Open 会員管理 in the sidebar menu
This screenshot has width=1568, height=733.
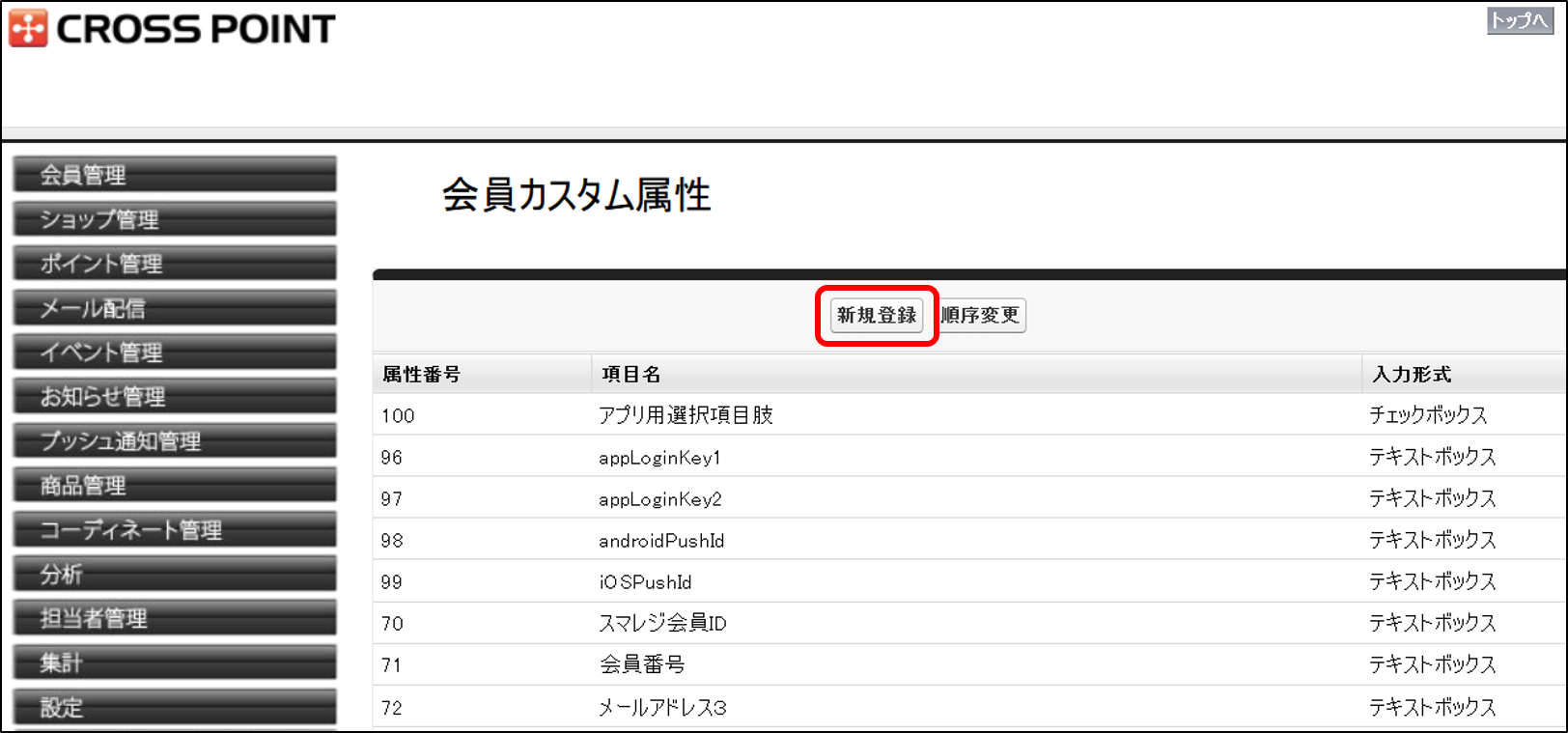(x=175, y=175)
